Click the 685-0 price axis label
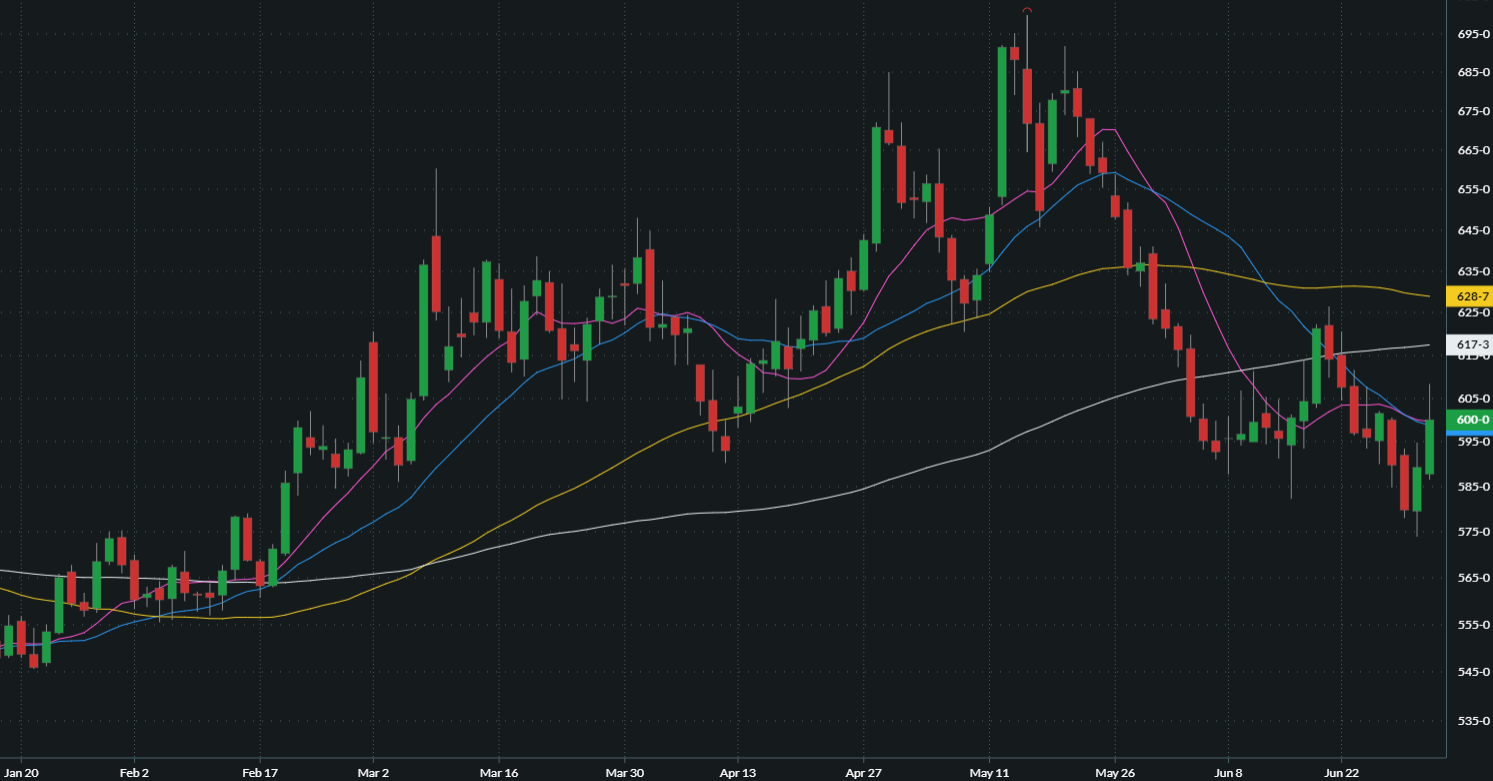1493x781 pixels. coord(1474,73)
